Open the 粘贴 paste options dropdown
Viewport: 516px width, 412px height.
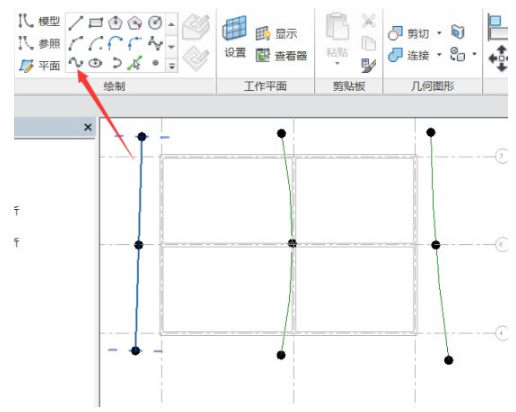click(337, 63)
